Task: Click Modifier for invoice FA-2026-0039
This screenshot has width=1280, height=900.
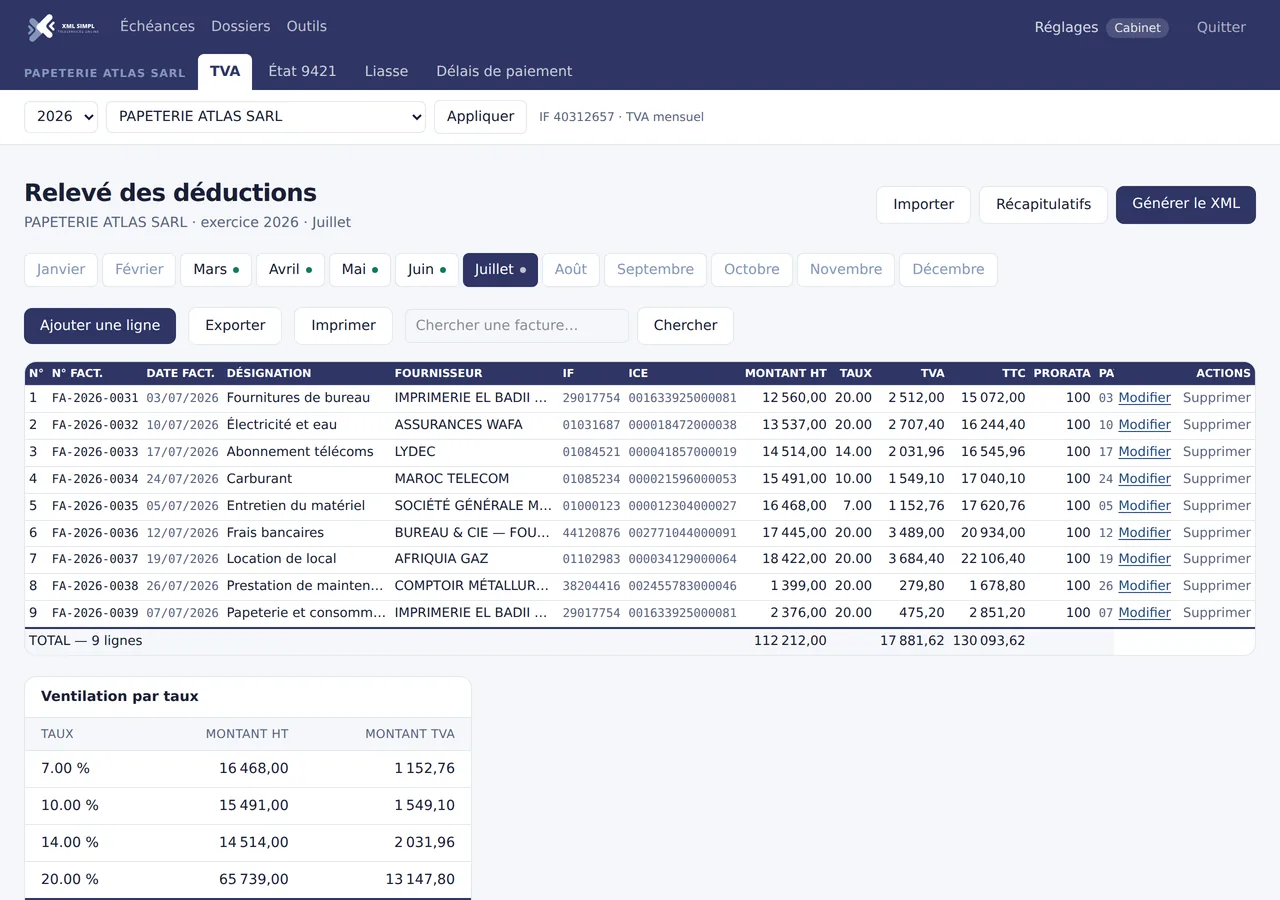Action: (1144, 613)
